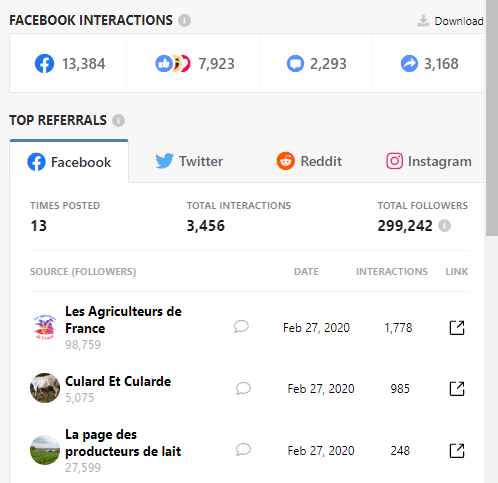Open external link for La page des producteurs

457,451
